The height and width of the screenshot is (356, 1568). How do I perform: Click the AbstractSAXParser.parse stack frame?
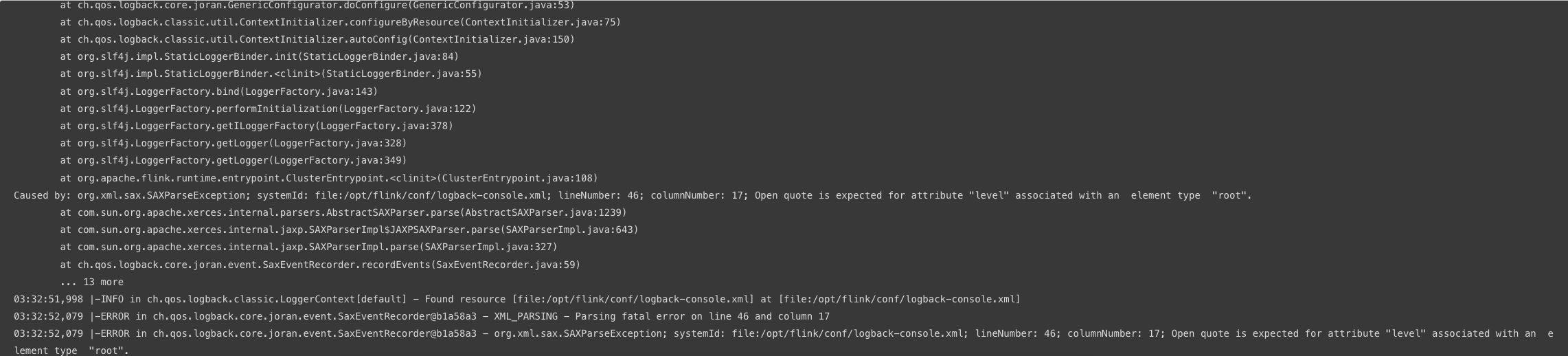[x=343, y=212]
